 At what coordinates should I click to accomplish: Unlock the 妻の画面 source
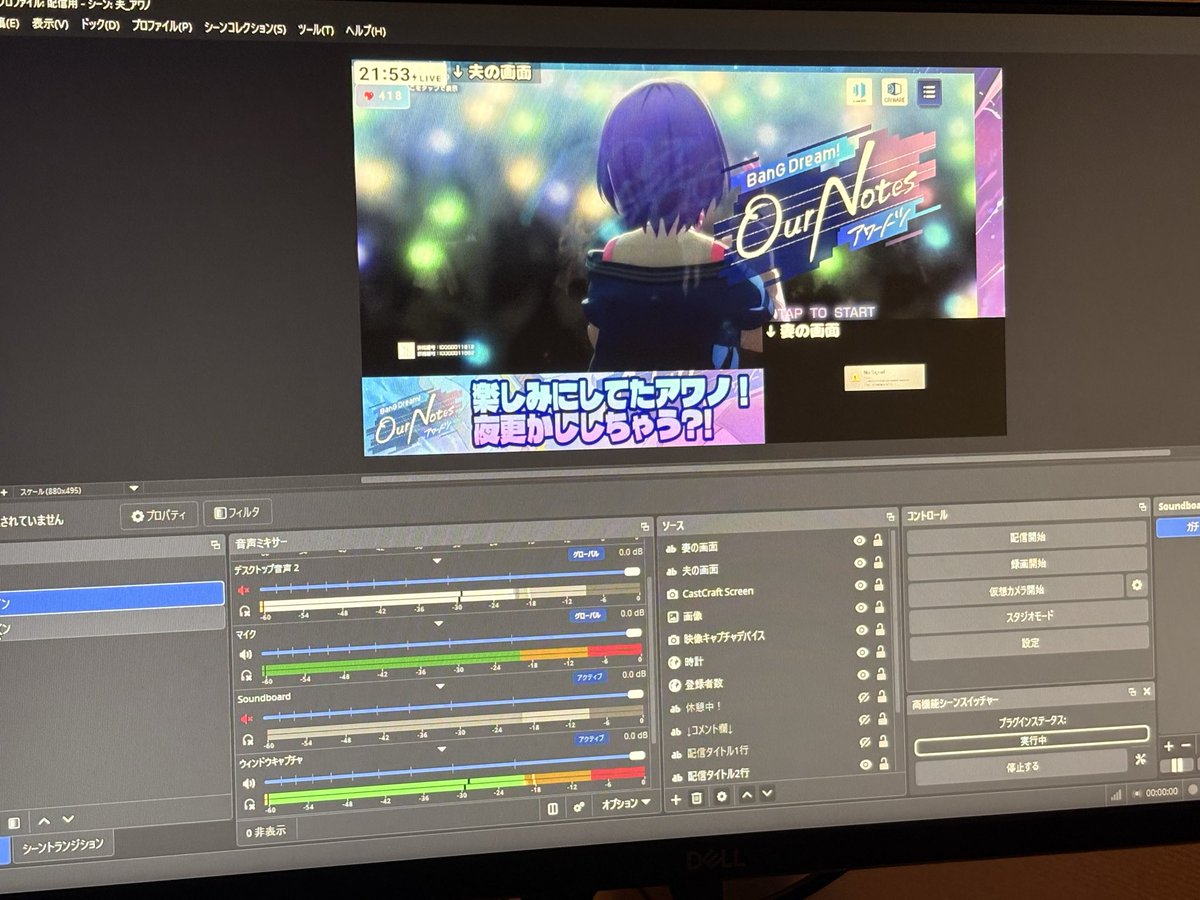(877, 540)
